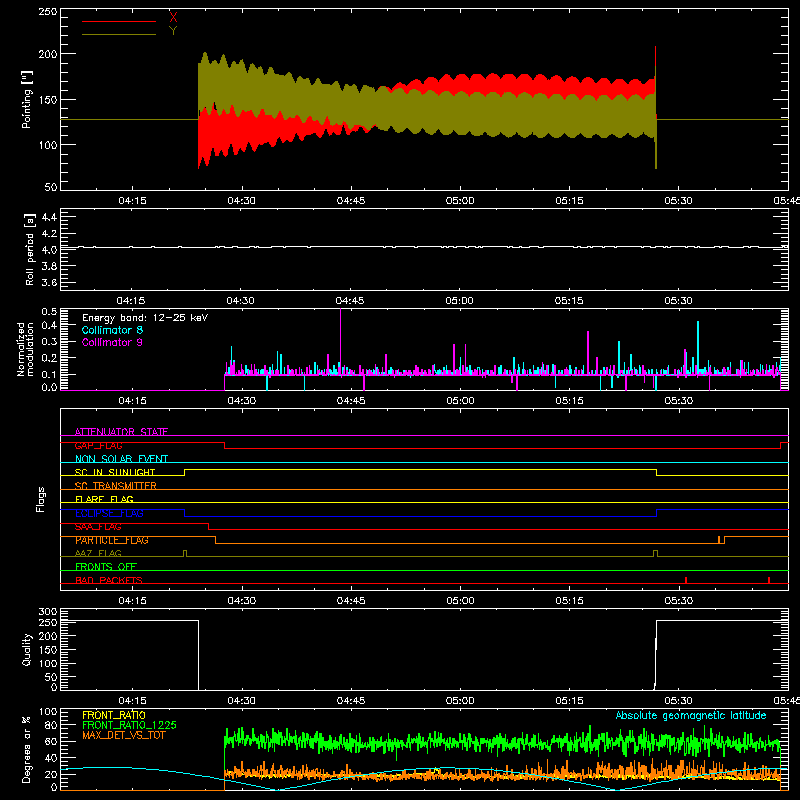
Task: Click the Normalized modulation axis title
Action: tap(25, 349)
